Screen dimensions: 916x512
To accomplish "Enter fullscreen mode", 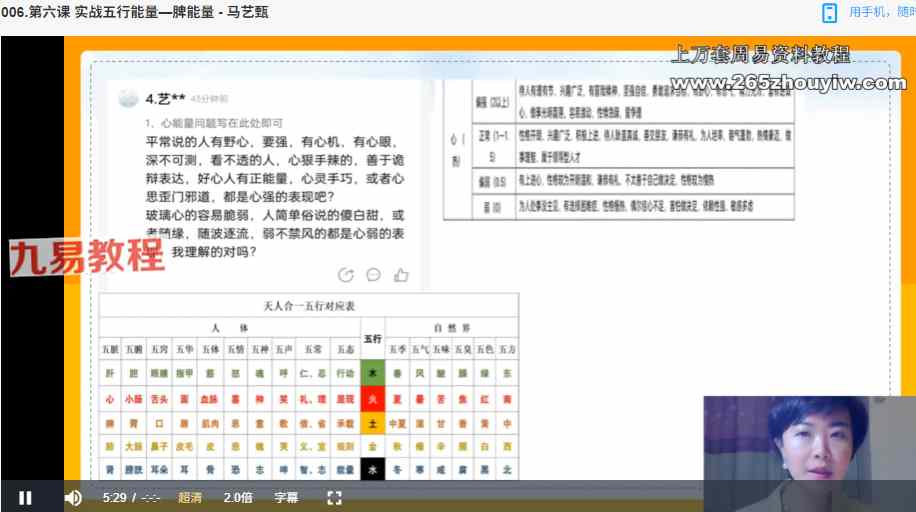I will [335, 497].
